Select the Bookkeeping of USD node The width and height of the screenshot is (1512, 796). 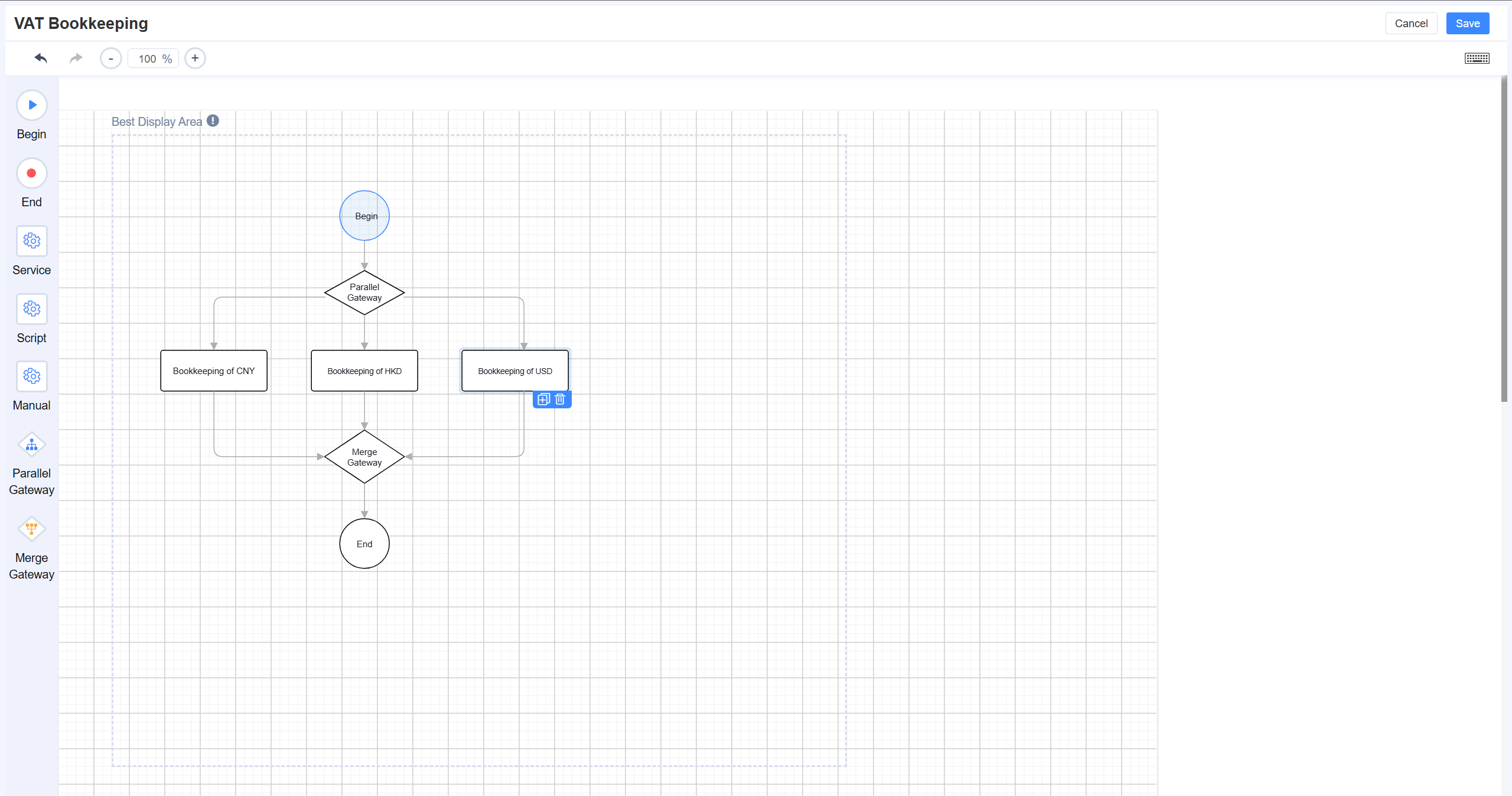(515, 371)
